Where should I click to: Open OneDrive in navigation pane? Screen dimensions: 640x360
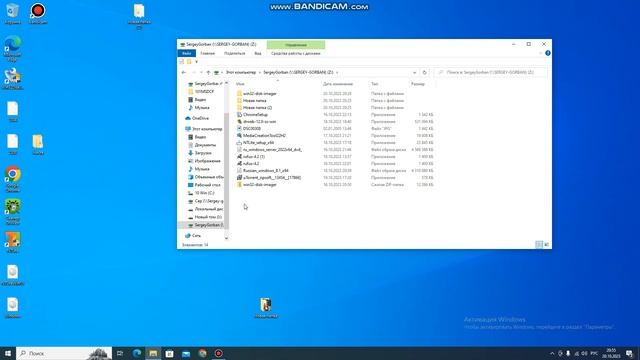coord(200,118)
